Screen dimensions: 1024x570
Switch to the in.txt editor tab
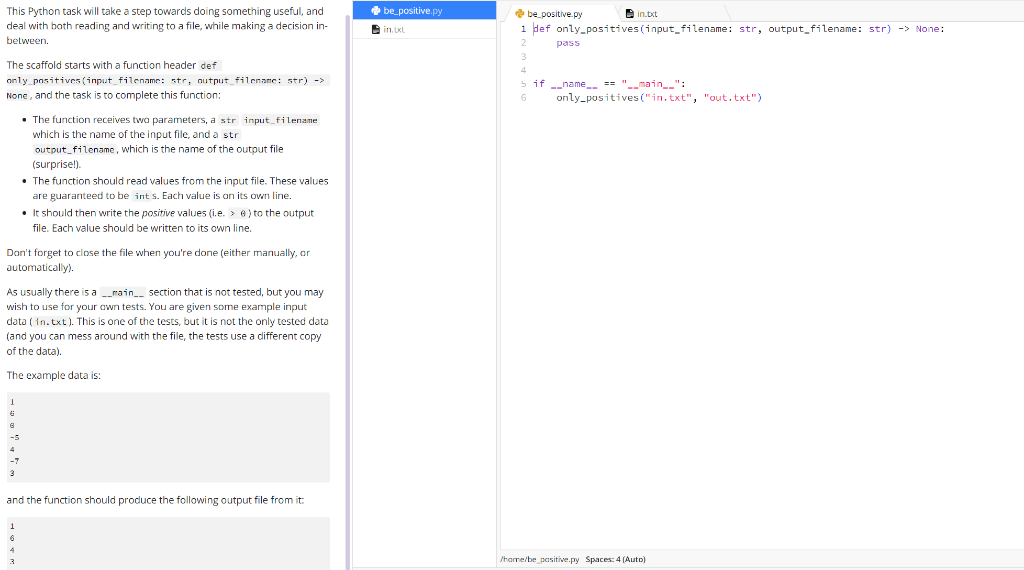[647, 13]
